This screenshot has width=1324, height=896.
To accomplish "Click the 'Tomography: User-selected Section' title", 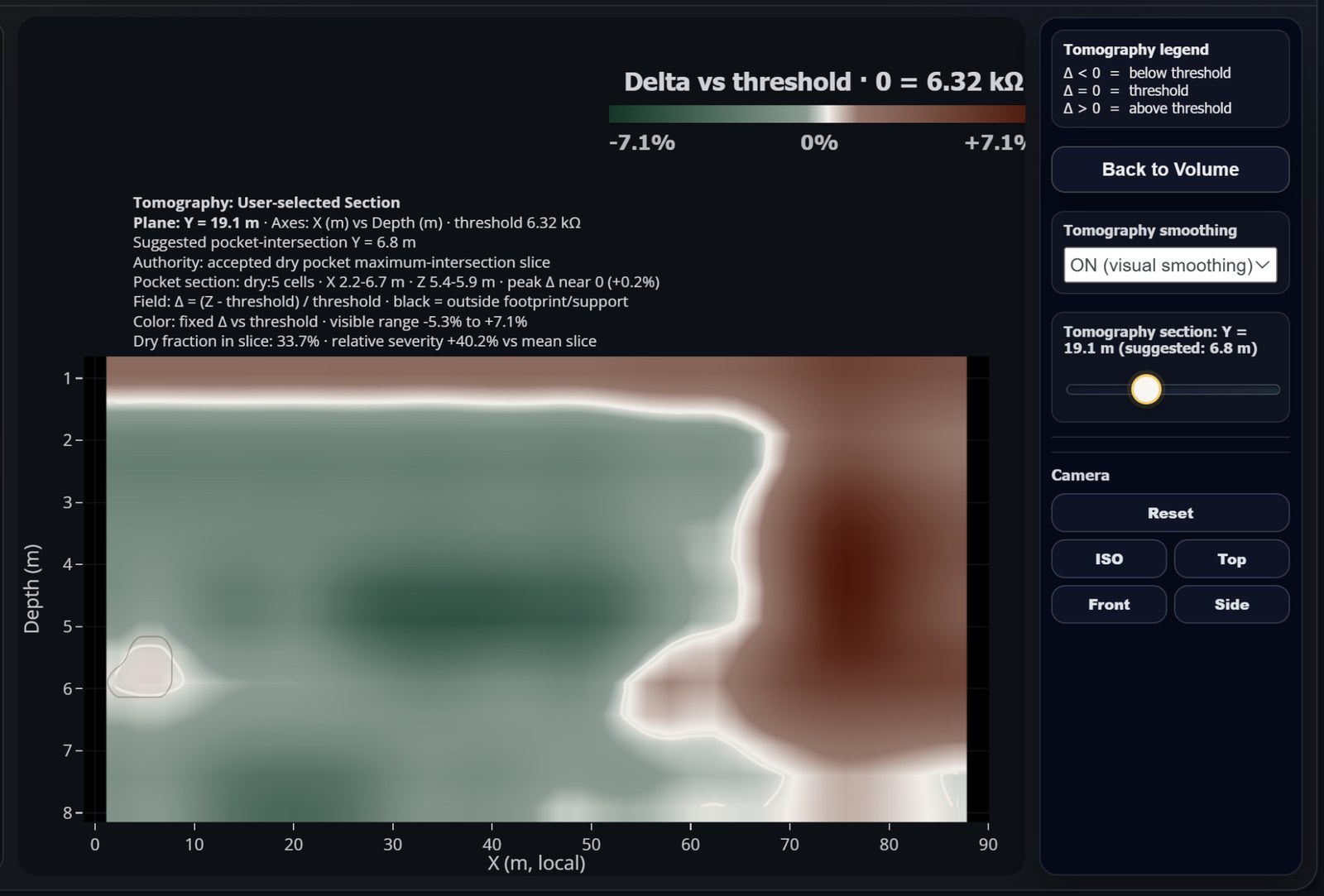I will pos(266,203).
